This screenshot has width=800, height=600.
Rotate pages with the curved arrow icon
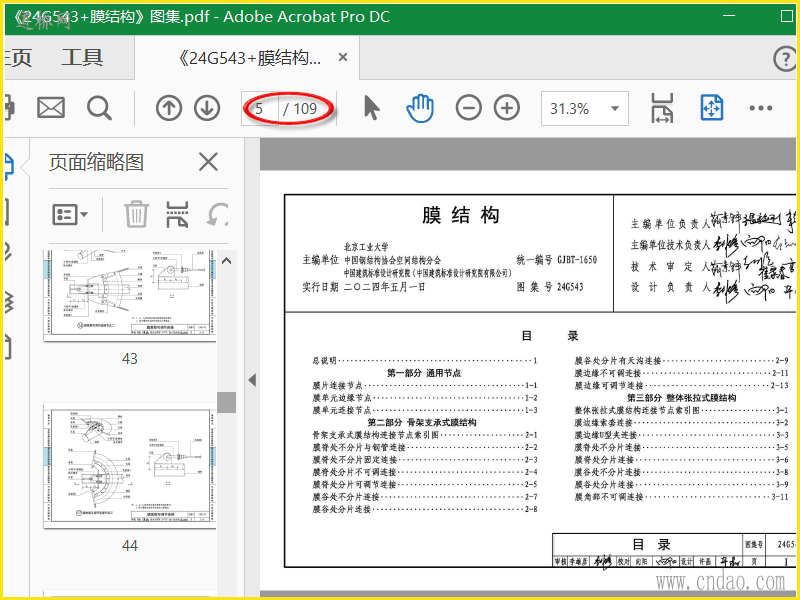coord(217,214)
